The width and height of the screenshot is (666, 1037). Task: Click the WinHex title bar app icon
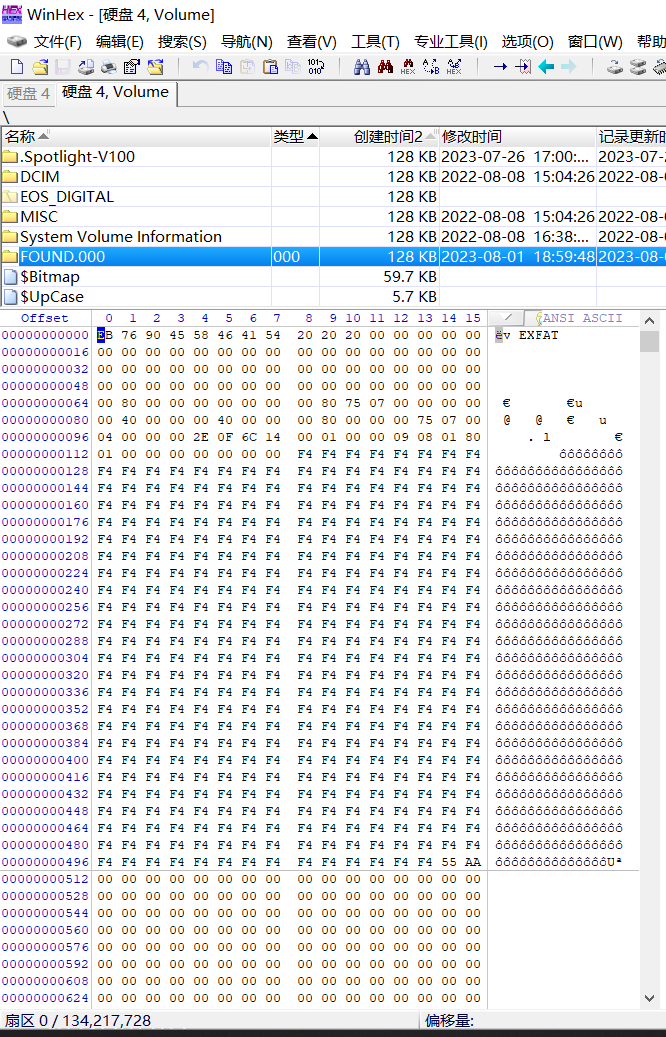point(12,14)
